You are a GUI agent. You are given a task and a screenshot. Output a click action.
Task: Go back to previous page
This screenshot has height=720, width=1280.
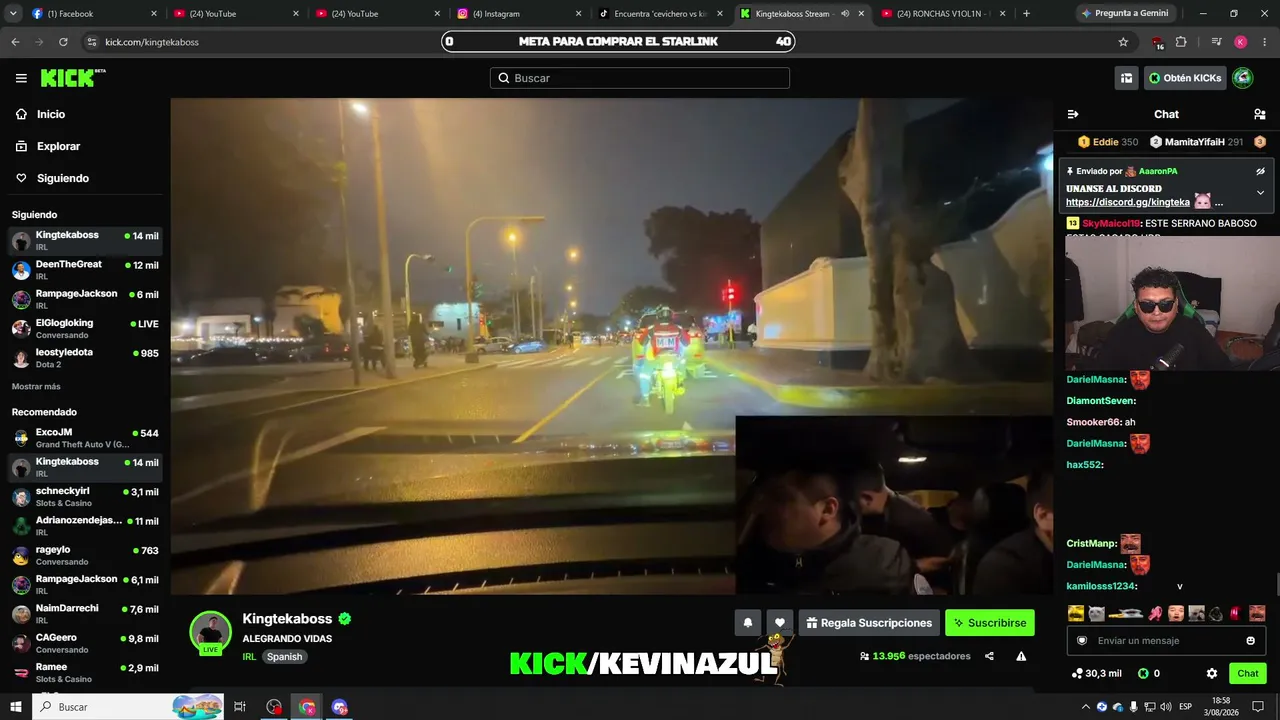pos(15,42)
